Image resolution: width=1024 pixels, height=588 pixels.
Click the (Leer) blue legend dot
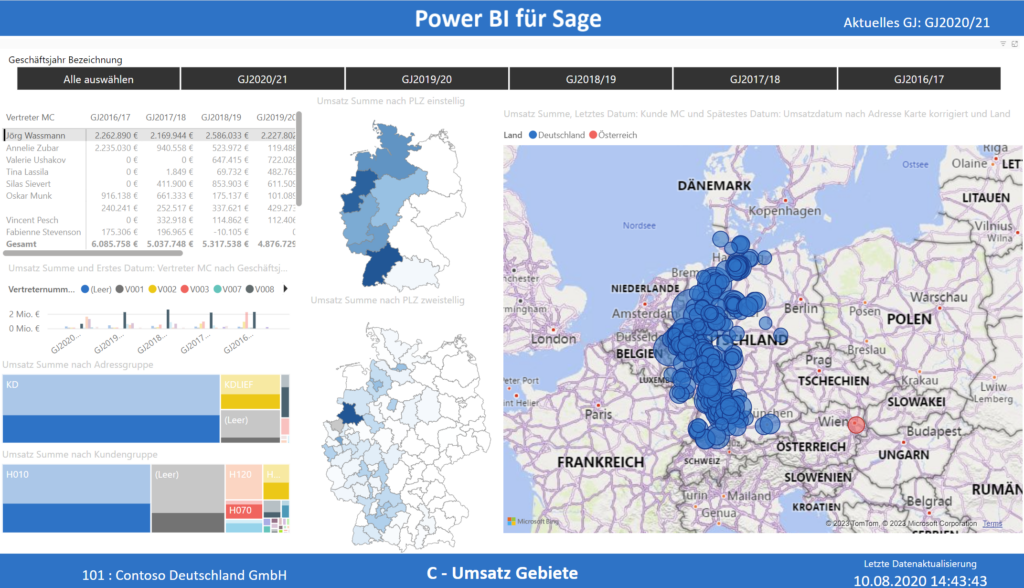click(x=85, y=290)
